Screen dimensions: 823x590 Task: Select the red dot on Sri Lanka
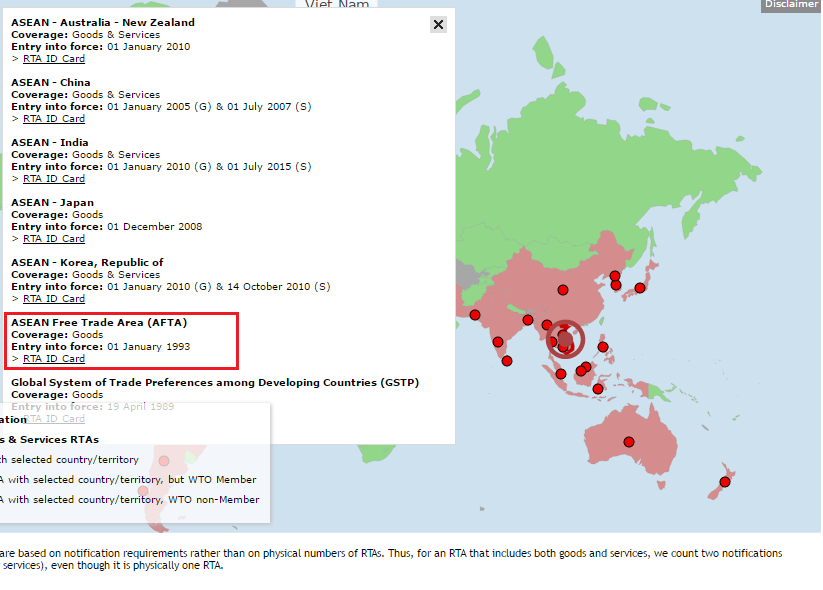click(507, 361)
